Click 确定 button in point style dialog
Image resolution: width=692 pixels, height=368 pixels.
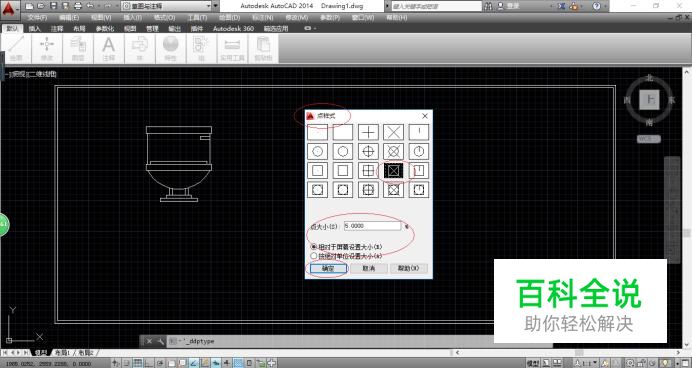tap(327, 268)
